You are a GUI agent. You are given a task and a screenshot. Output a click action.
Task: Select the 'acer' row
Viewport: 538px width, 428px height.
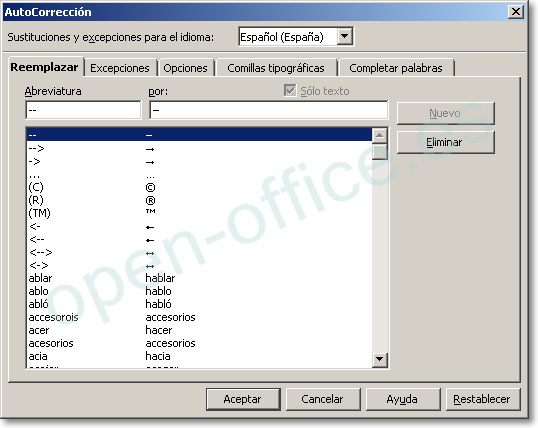[x=199, y=331]
